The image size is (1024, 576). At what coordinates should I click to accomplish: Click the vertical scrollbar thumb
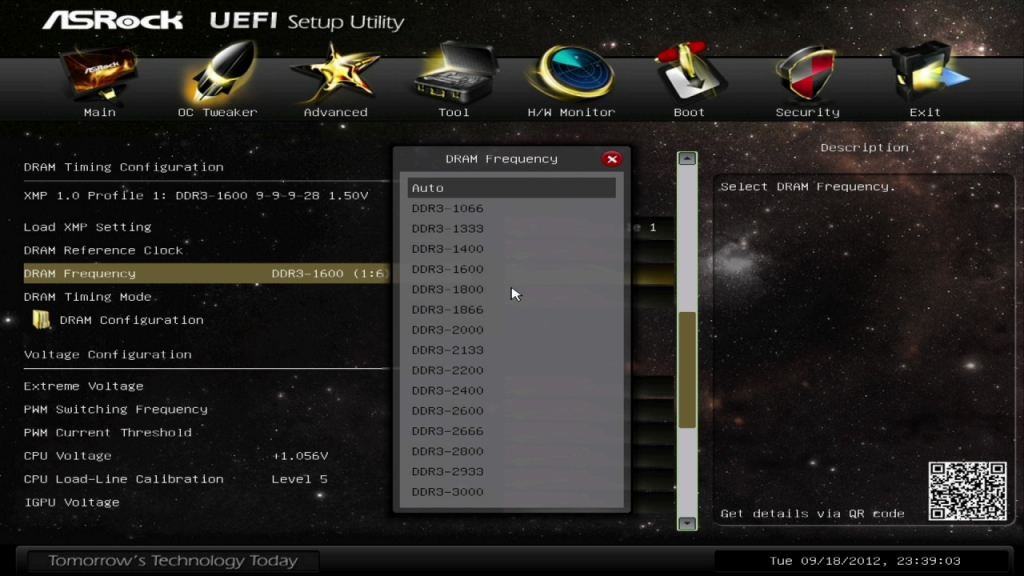pyautogui.click(x=687, y=370)
